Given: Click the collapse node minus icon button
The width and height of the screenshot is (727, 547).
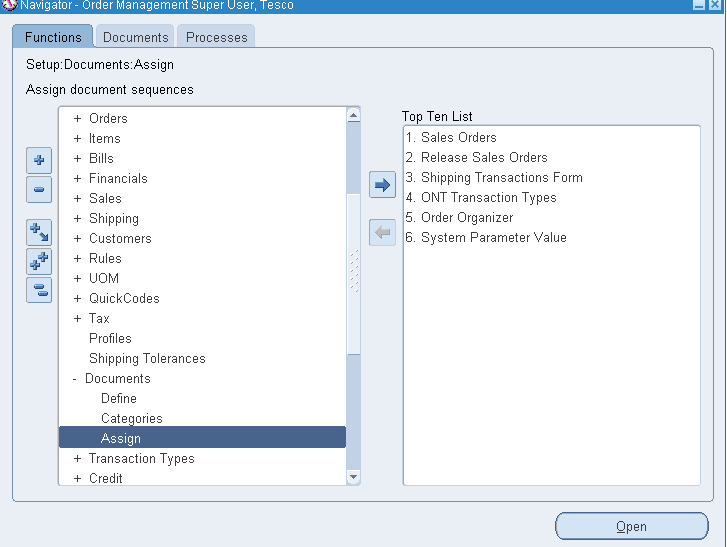Looking at the screenshot, I should [38, 189].
